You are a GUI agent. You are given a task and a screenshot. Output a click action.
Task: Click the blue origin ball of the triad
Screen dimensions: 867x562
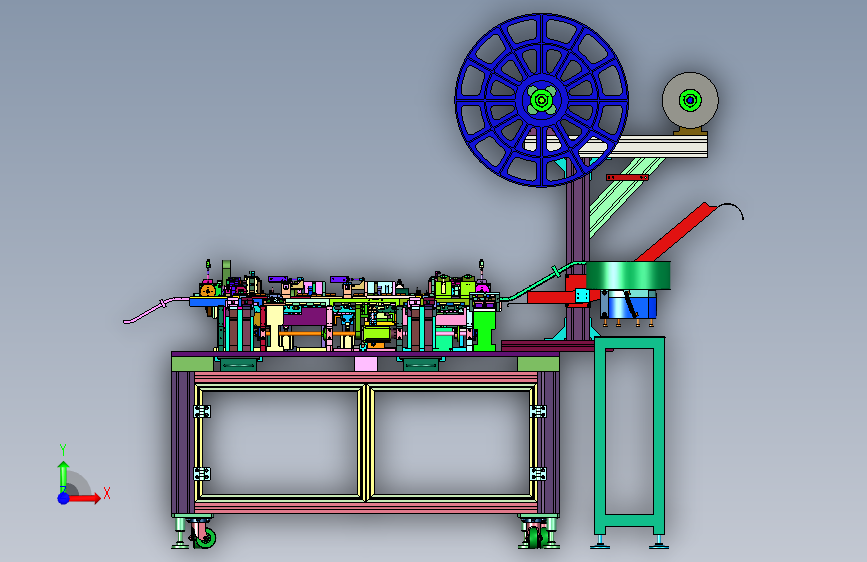click(x=64, y=498)
